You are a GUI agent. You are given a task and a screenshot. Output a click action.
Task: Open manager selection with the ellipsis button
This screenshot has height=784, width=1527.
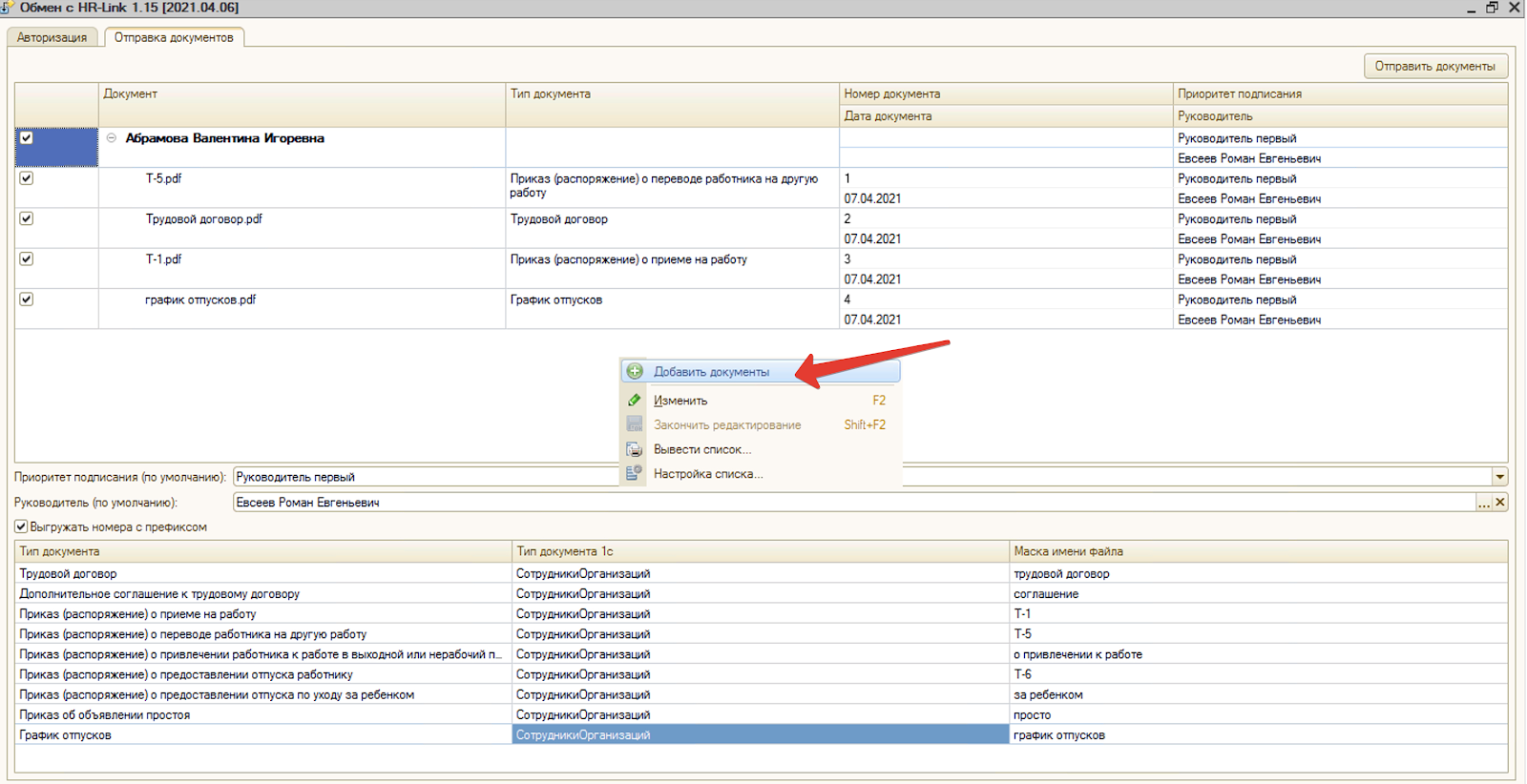[1483, 502]
